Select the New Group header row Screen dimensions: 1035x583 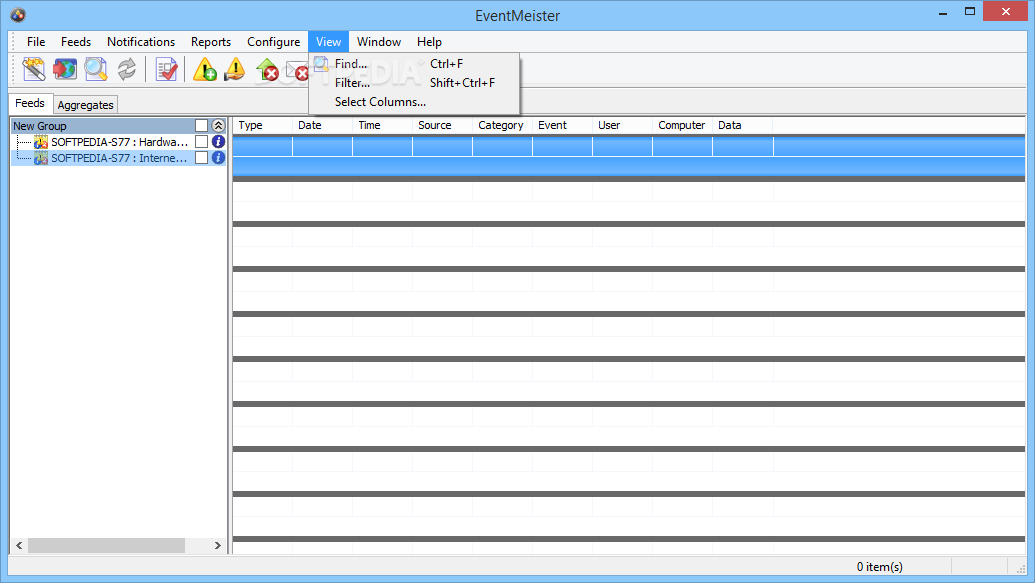pos(119,125)
